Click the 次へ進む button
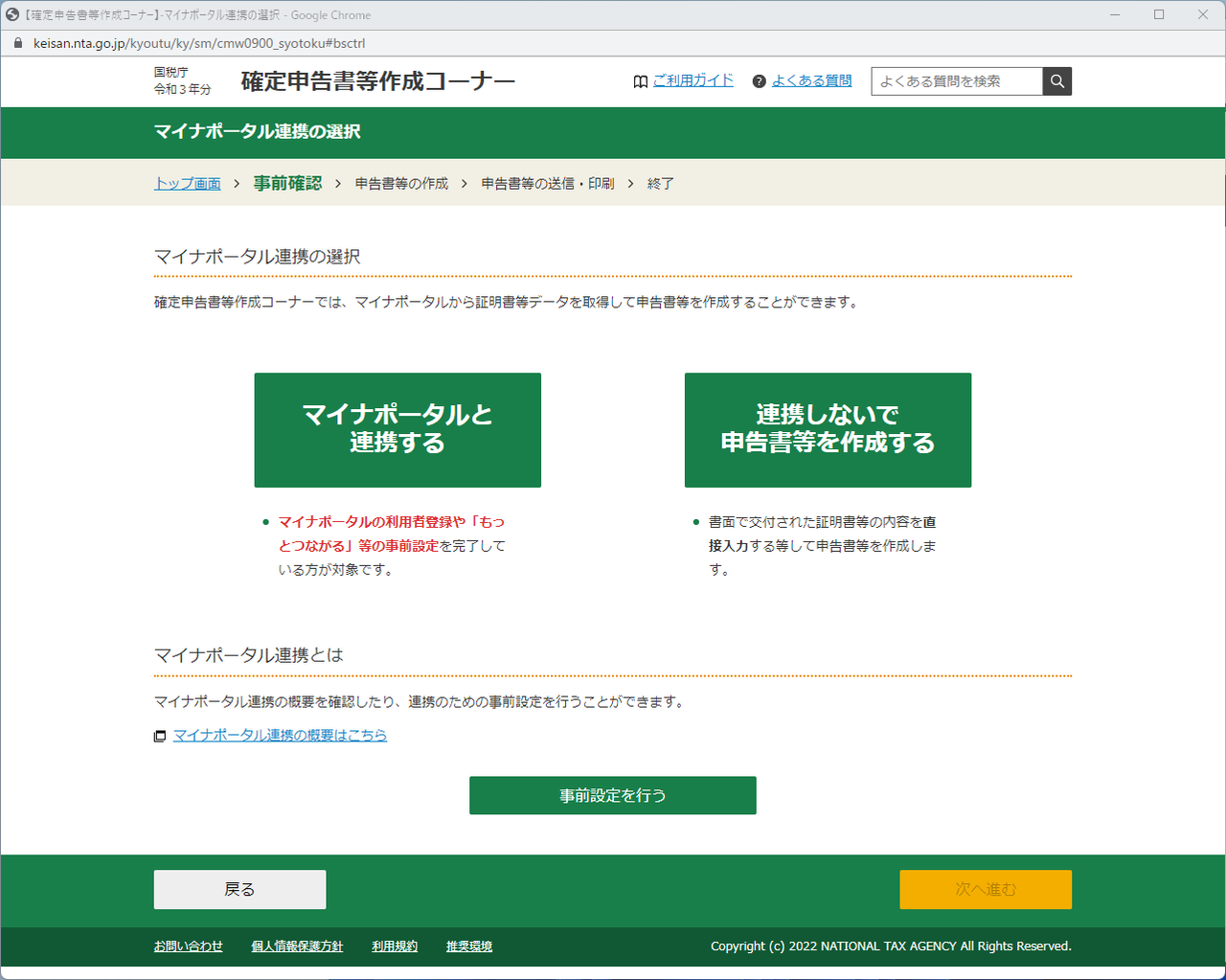1226x980 pixels. coord(986,889)
